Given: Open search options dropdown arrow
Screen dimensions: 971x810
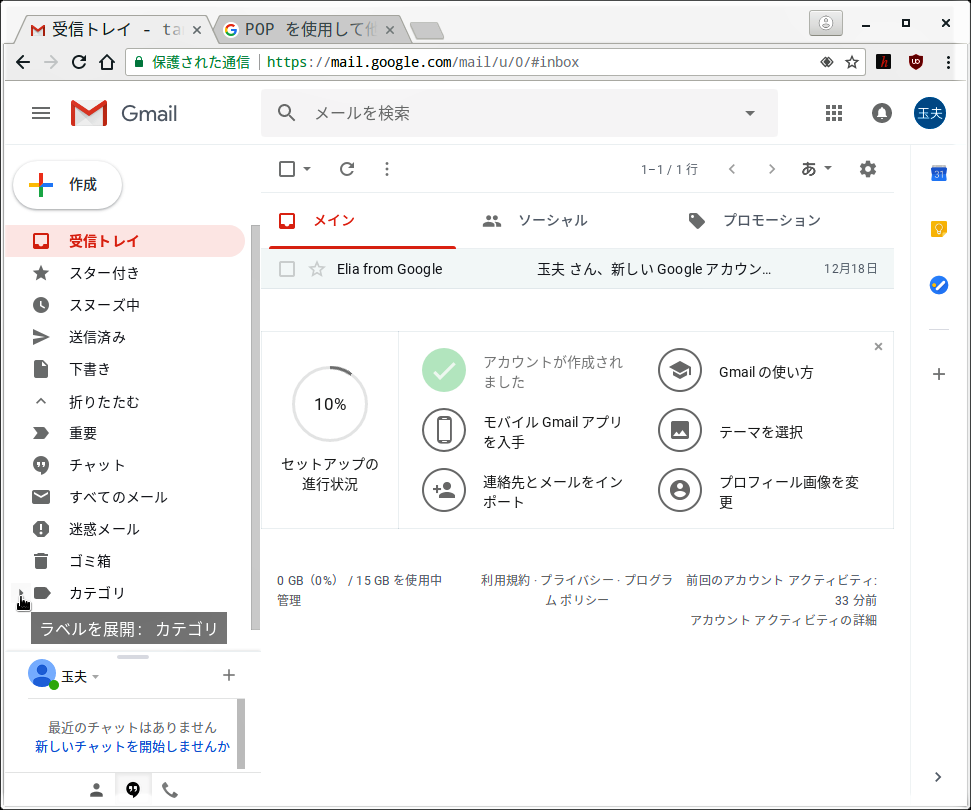Looking at the screenshot, I should pyautogui.click(x=750, y=113).
